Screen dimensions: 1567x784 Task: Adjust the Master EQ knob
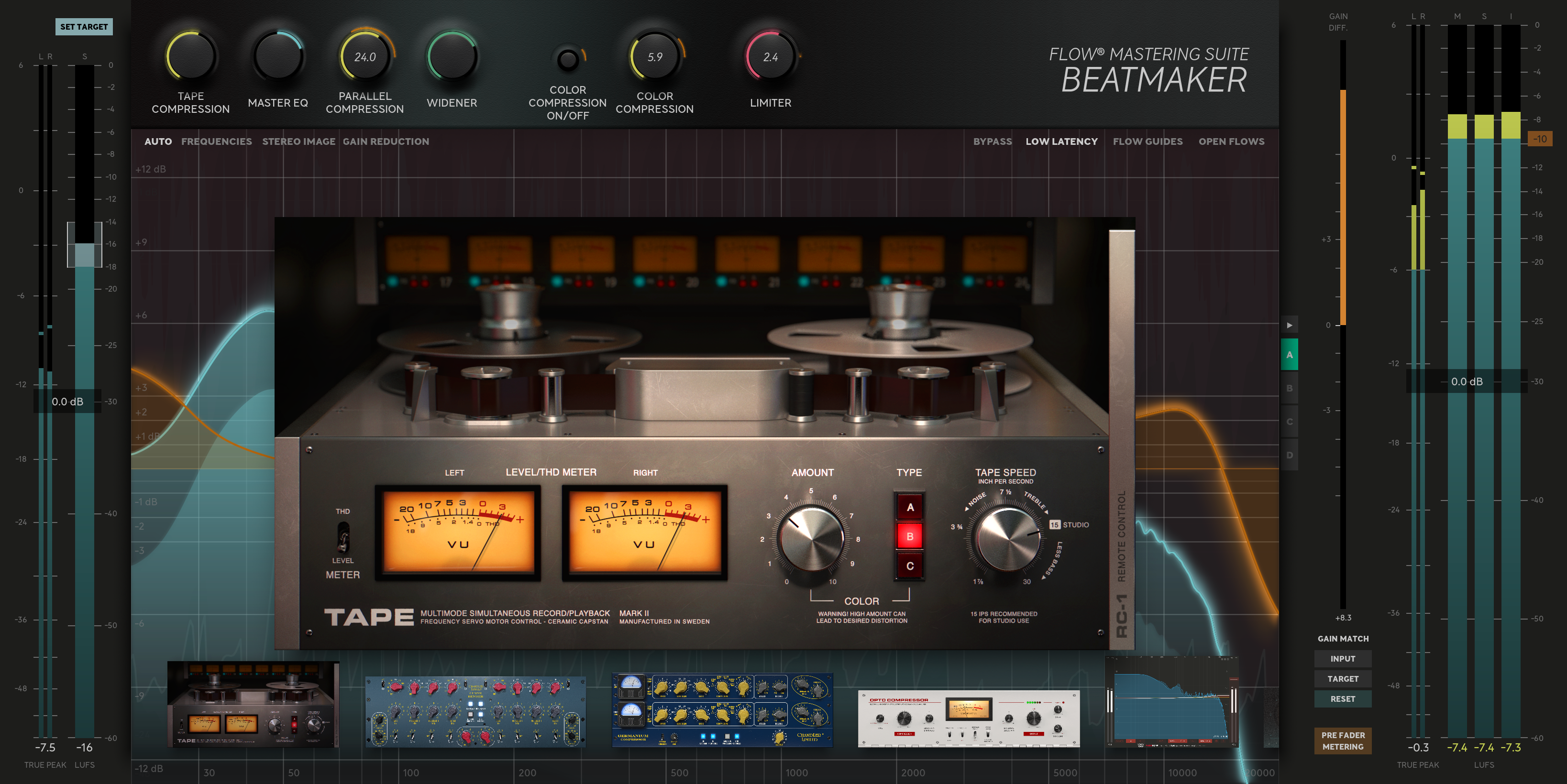278,56
